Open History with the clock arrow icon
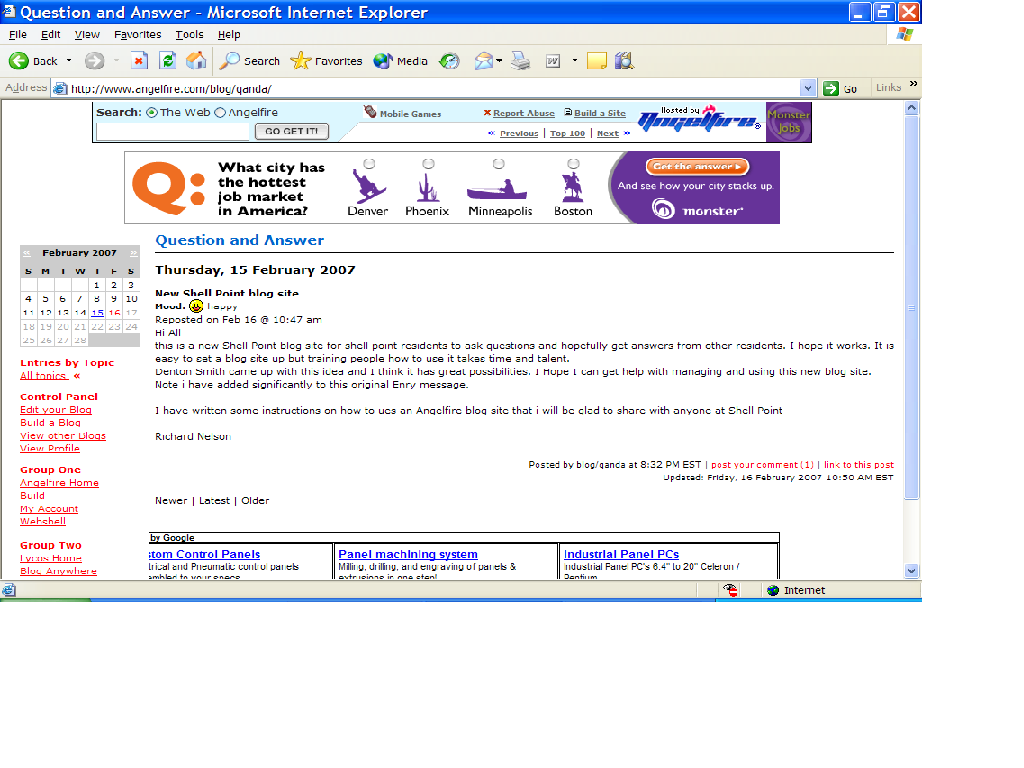This screenshot has height=768, width=1024. 449,61
